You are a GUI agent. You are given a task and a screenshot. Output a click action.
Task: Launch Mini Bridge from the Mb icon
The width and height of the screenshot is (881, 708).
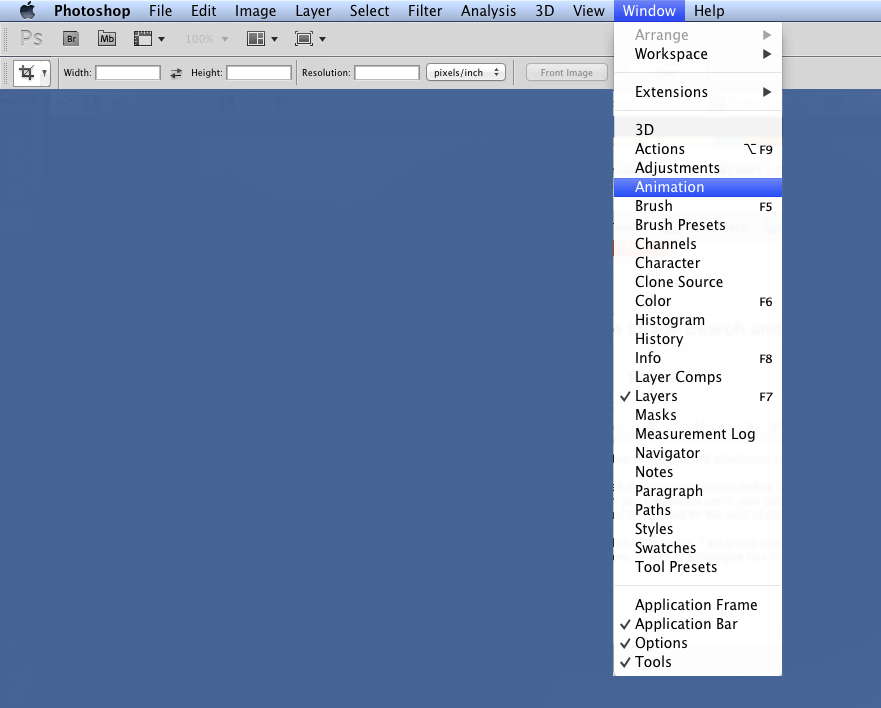click(107, 39)
